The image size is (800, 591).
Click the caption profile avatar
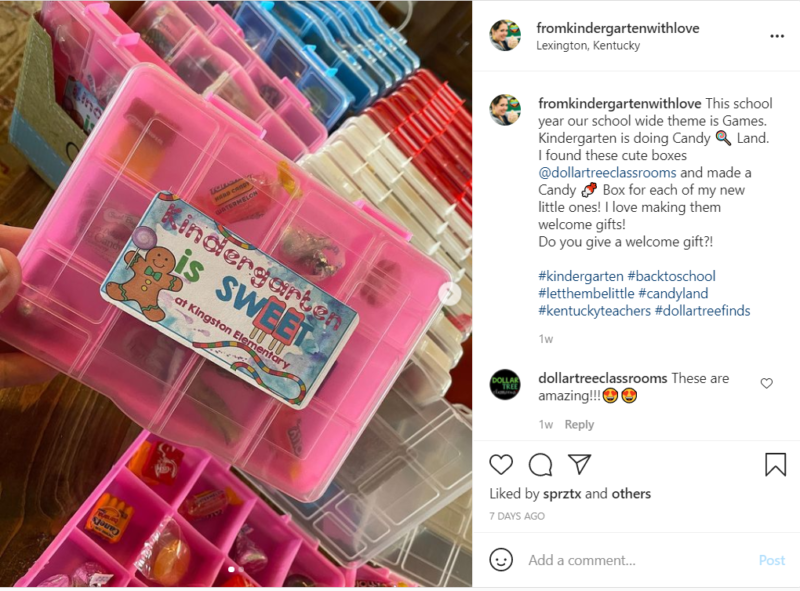(505, 110)
